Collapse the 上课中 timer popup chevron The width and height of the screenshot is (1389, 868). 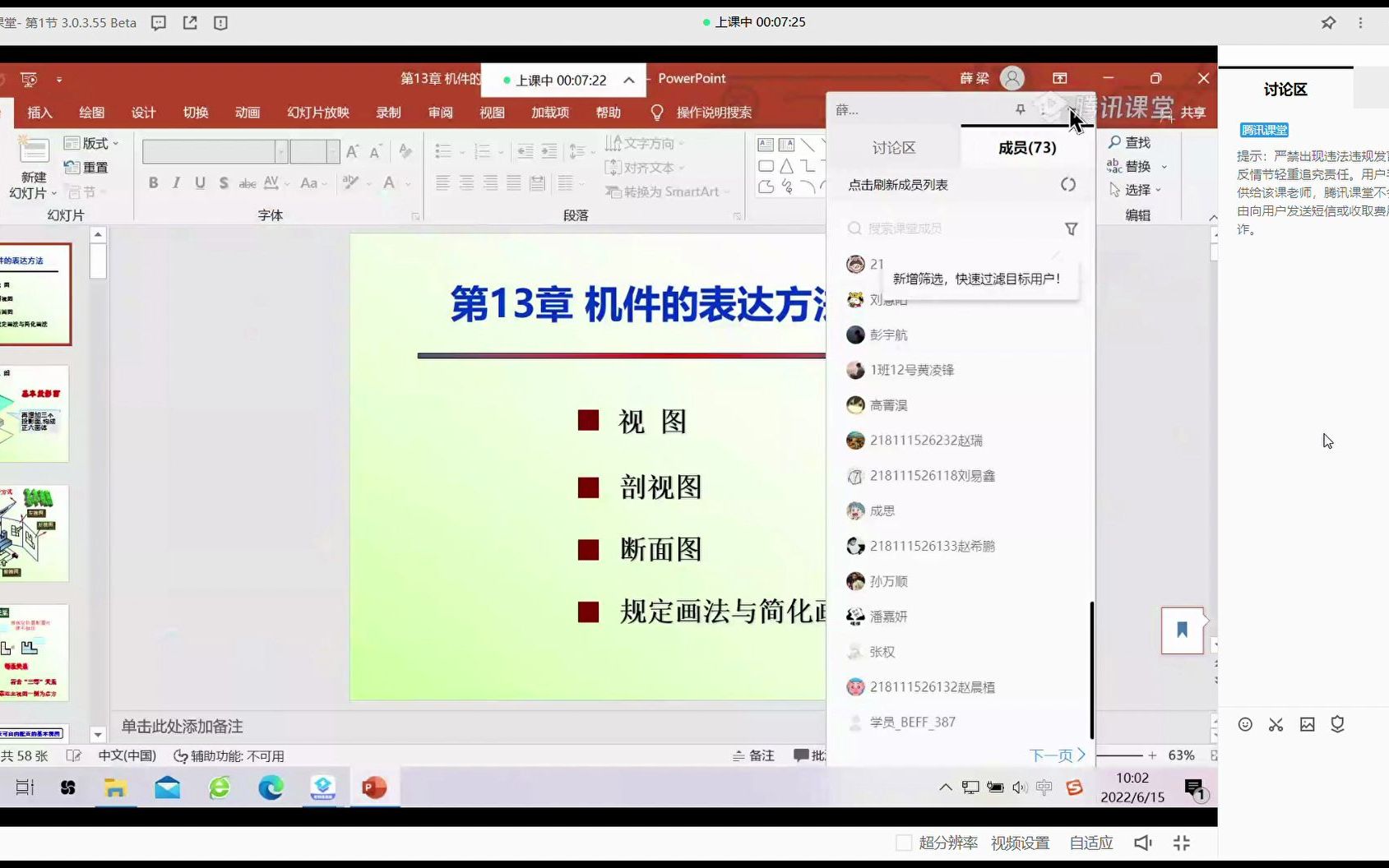click(628, 80)
